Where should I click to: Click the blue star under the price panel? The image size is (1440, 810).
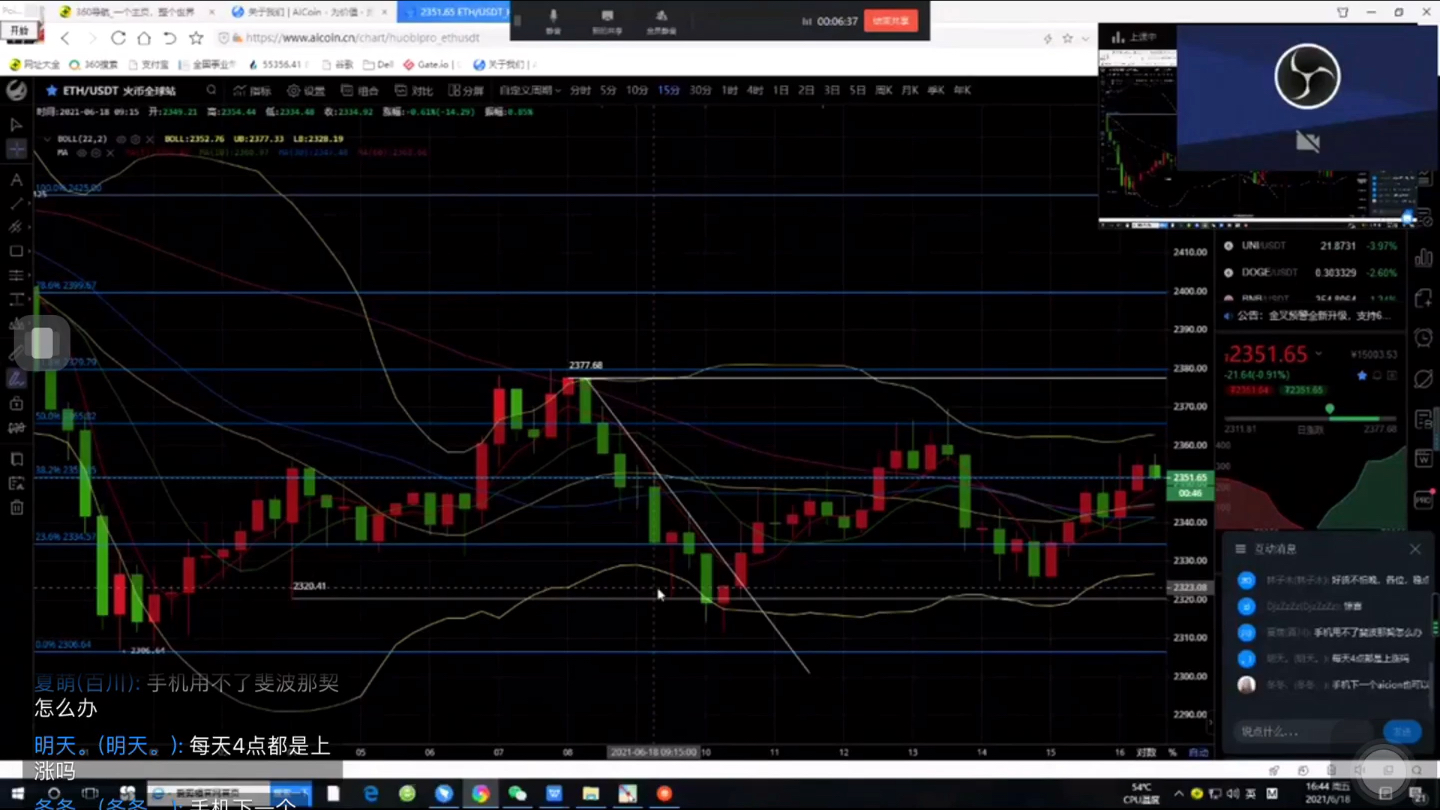(1361, 376)
